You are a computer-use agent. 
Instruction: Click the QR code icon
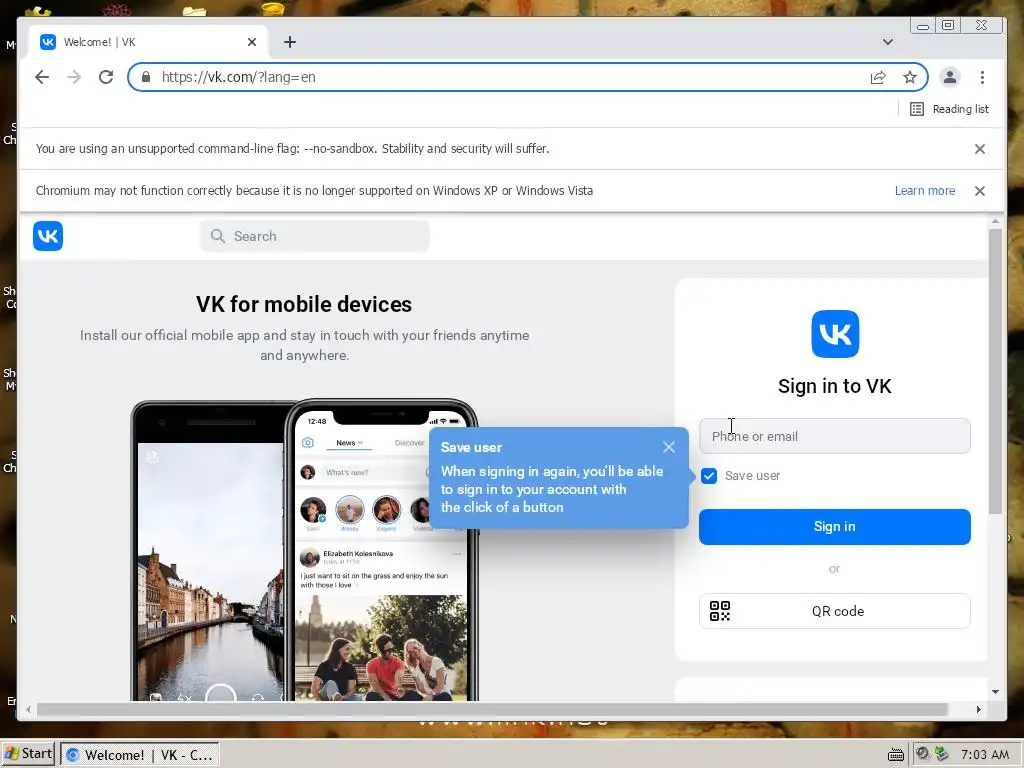click(720, 611)
